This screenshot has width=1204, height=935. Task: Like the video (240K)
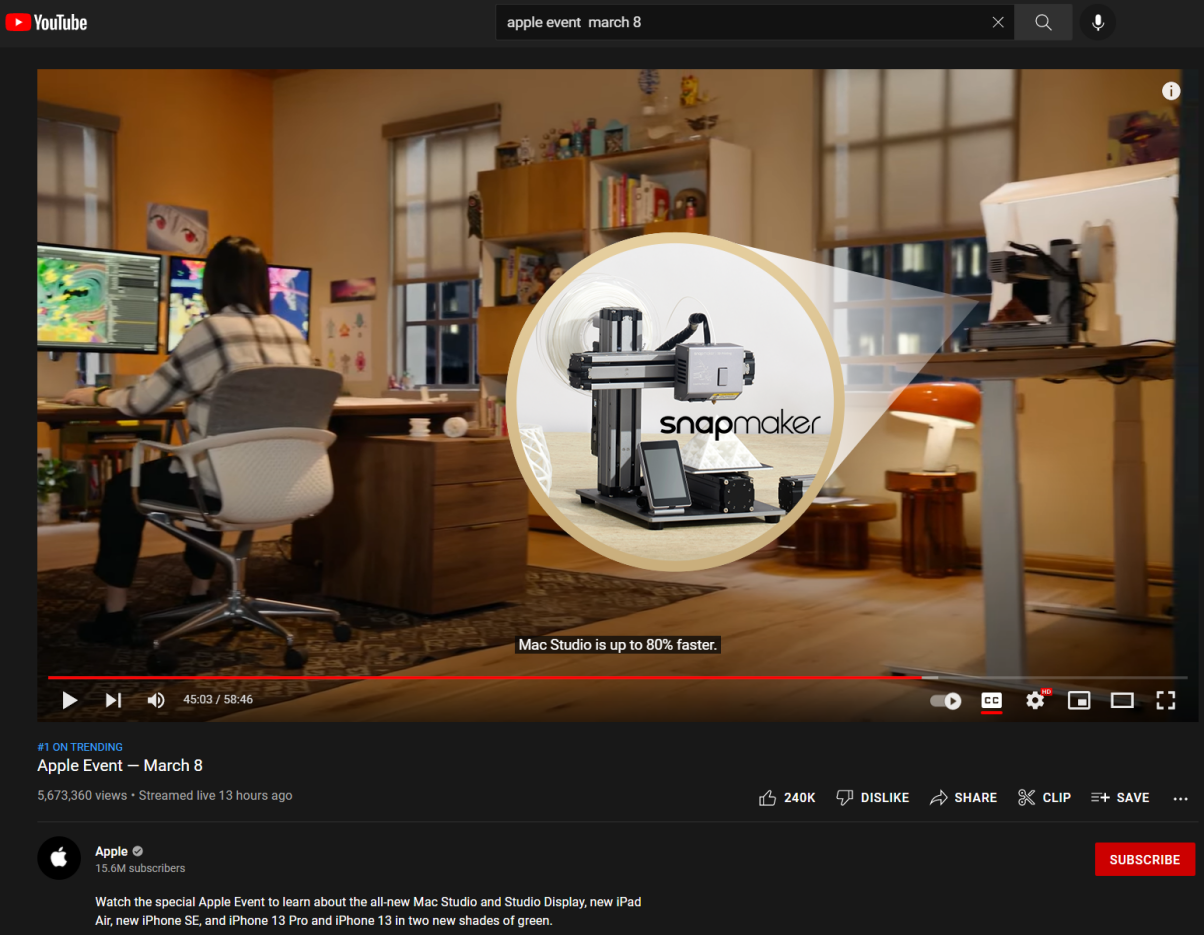coord(787,798)
